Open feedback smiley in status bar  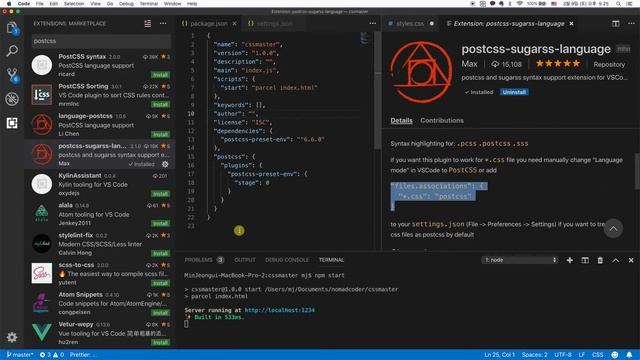click(x=615, y=355)
